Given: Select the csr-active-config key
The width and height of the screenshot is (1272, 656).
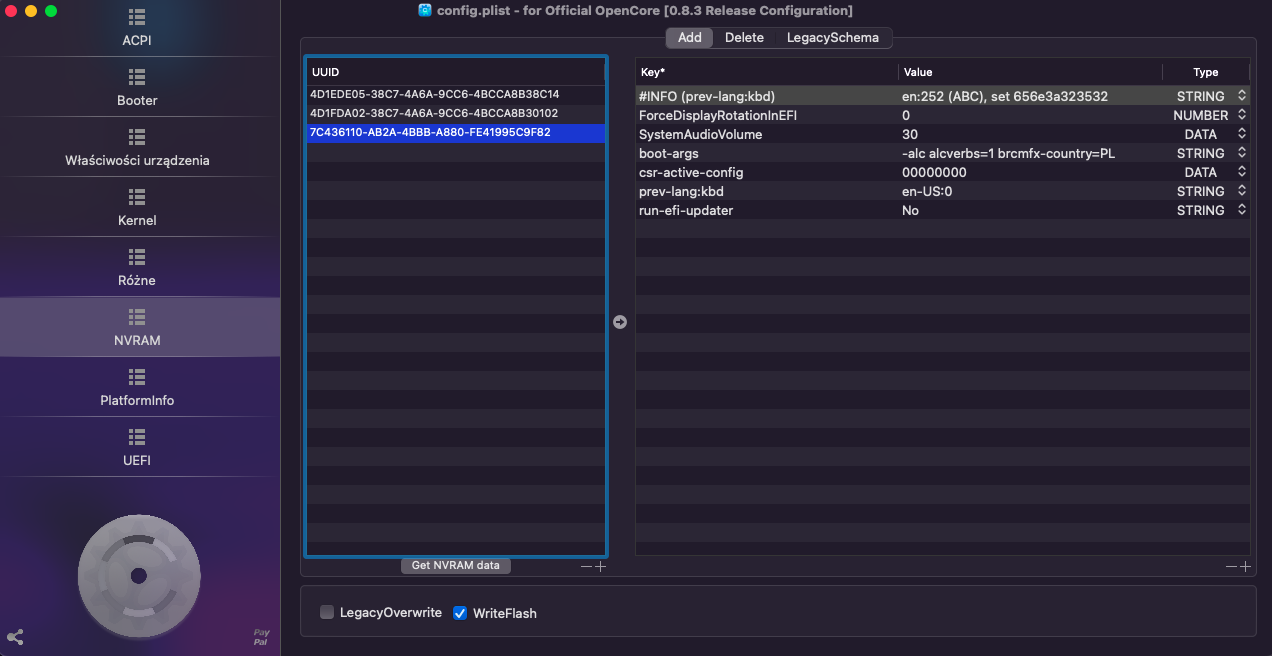Looking at the screenshot, I should [691, 172].
